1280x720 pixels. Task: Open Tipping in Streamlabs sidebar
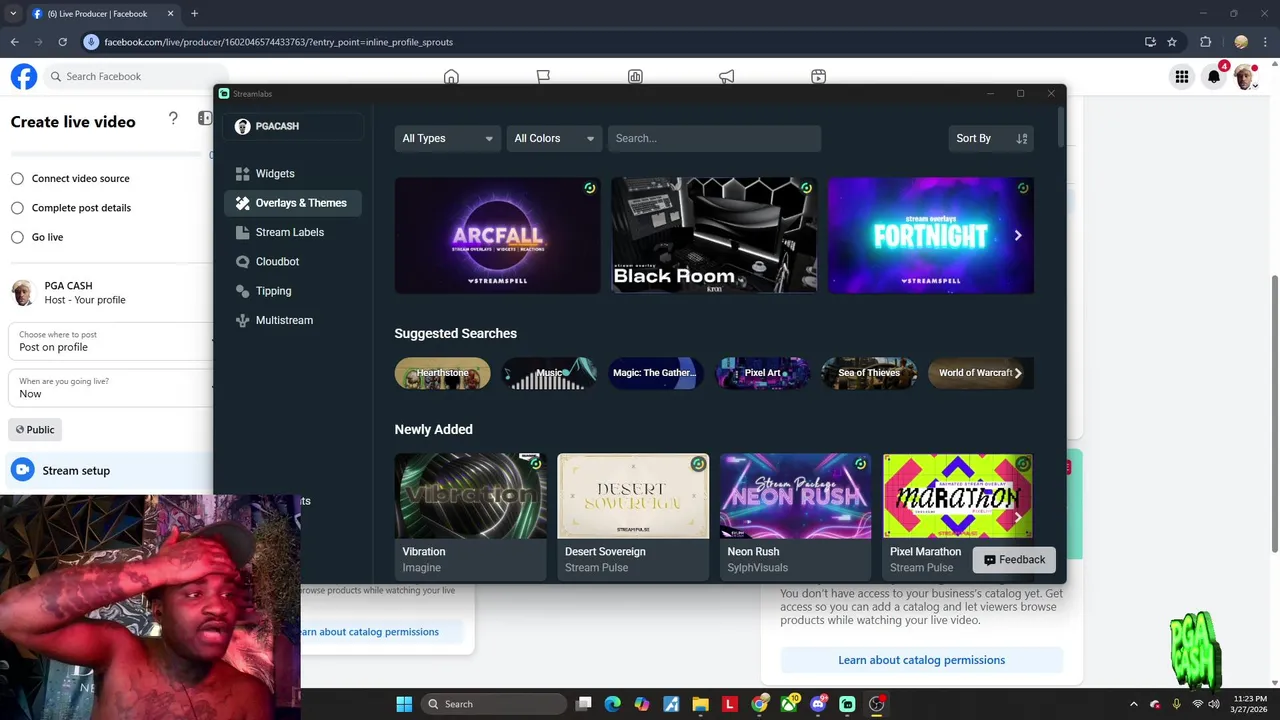293,291
